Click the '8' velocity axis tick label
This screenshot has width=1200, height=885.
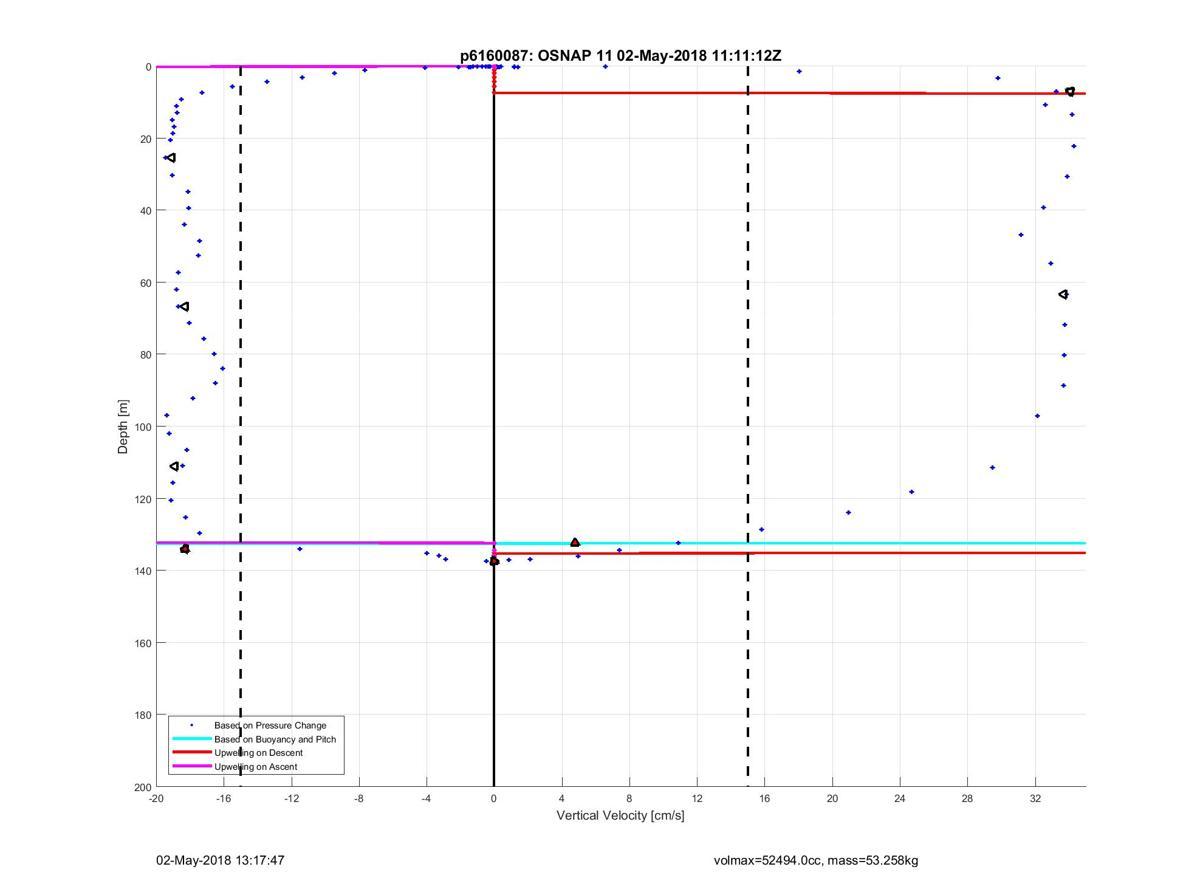[x=630, y=799]
